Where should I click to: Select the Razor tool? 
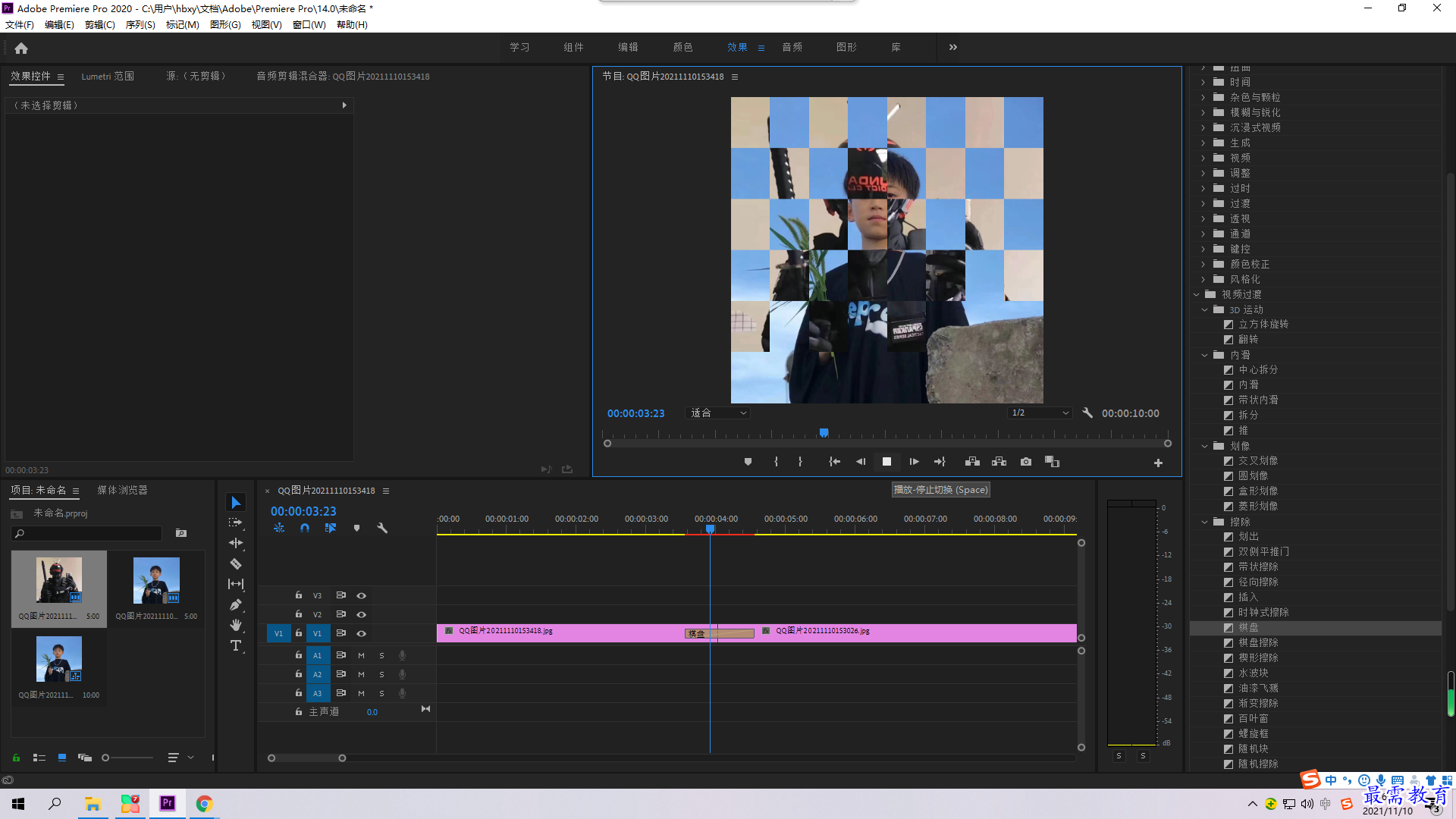point(236,563)
